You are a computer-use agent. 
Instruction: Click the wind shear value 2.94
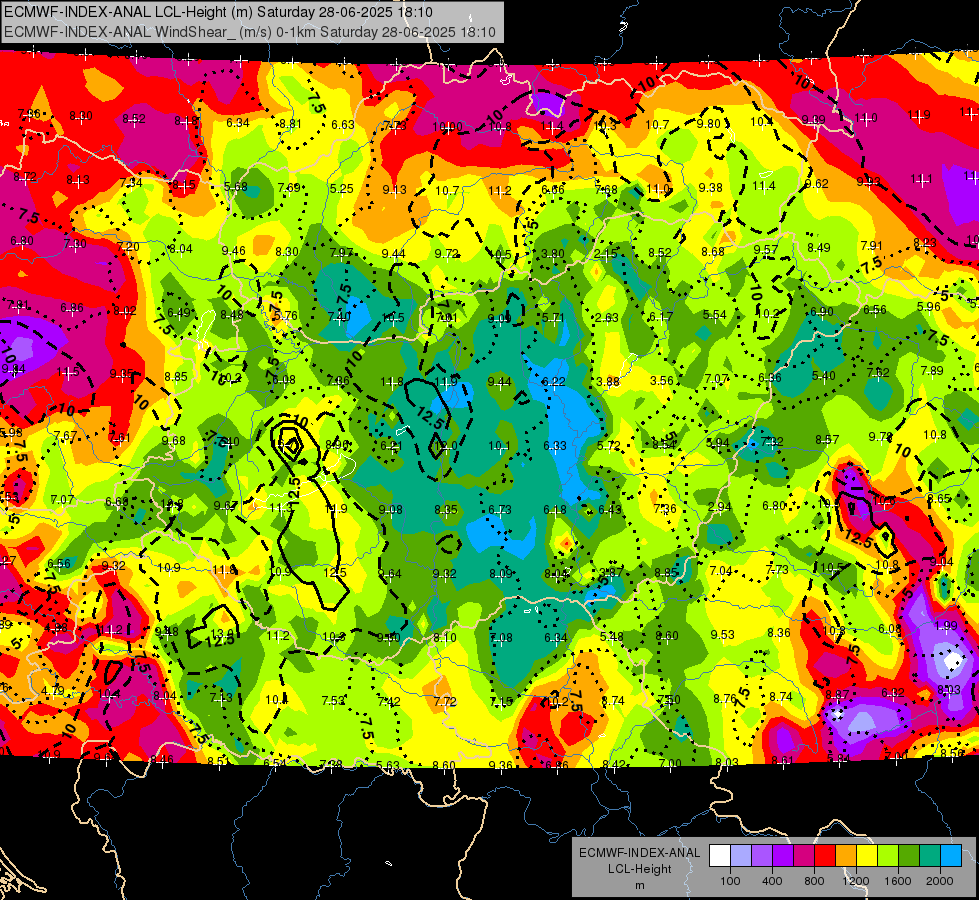(719, 507)
